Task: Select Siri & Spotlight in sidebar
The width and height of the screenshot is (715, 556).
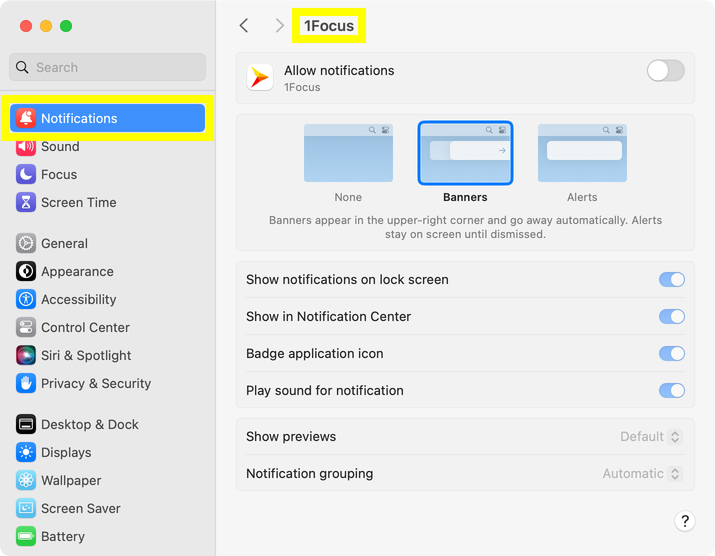Action: (107, 355)
